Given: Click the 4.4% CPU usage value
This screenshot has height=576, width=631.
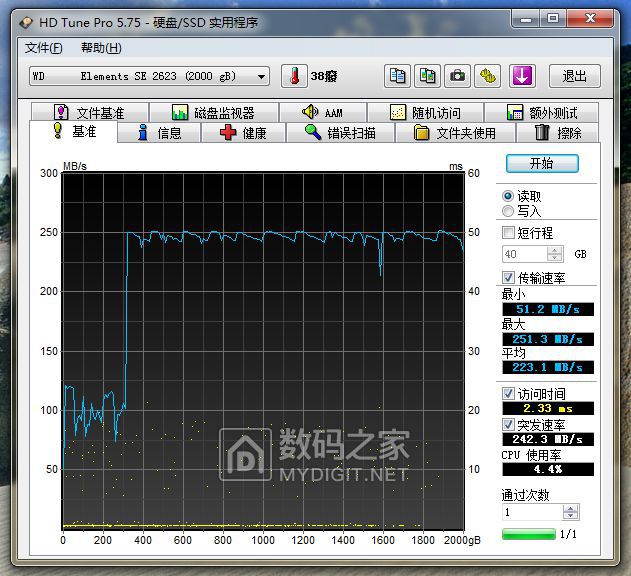Looking at the screenshot, I should tap(548, 469).
